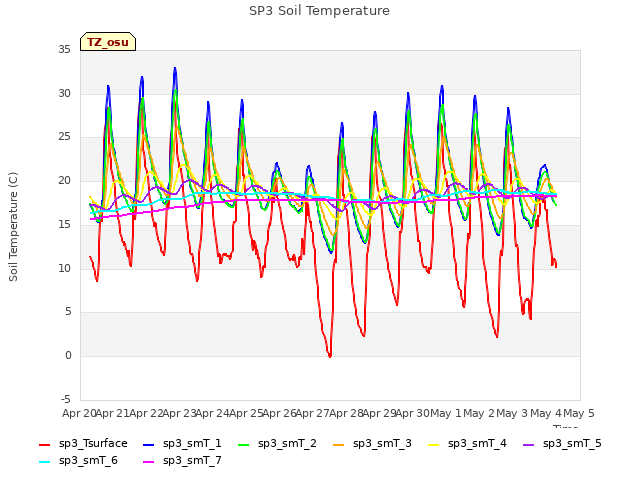The image size is (640, 480).
Task: Click the magenta sp3_smT_7 legend swatch
Action: tap(149, 462)
